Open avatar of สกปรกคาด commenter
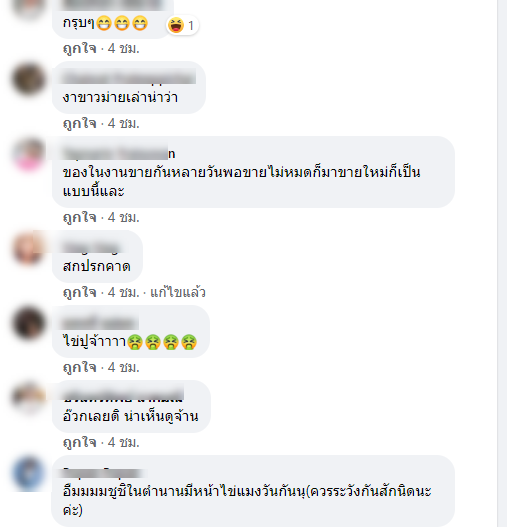Viewport: 507px width, 527px height. (29, 249)
